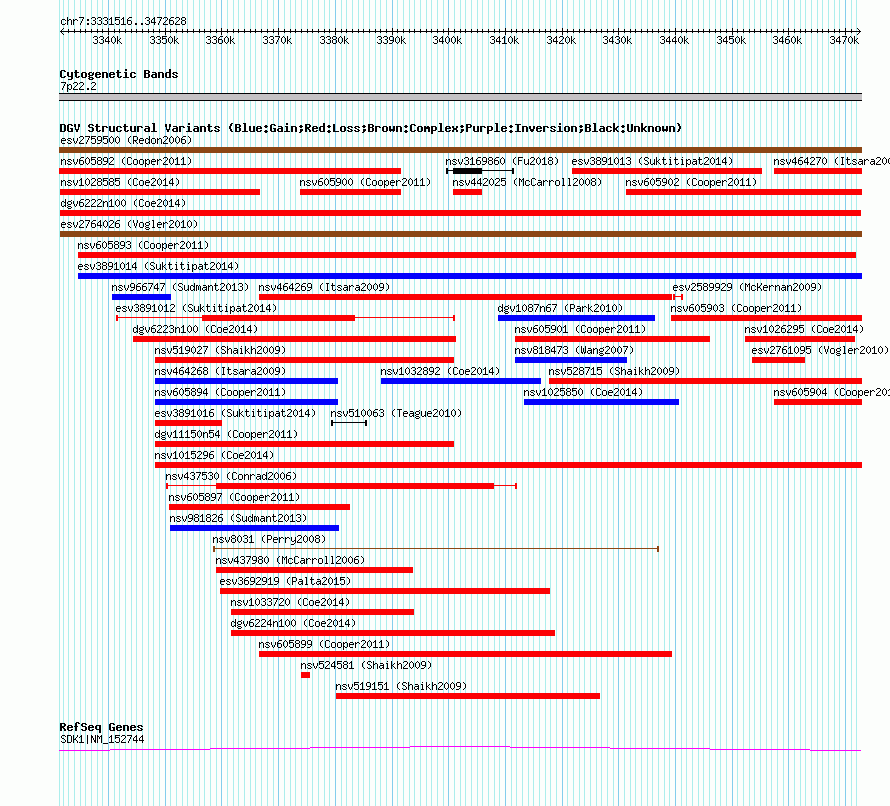Viewport: 890px width, 806px height.
Task: Open esv3891012 (Suktitipat2014) variant
Action: (x=196, y=308)
